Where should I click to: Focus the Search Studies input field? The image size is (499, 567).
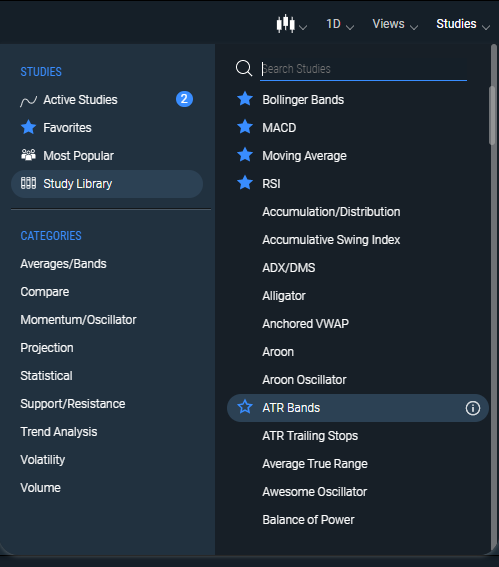(363, 69)
